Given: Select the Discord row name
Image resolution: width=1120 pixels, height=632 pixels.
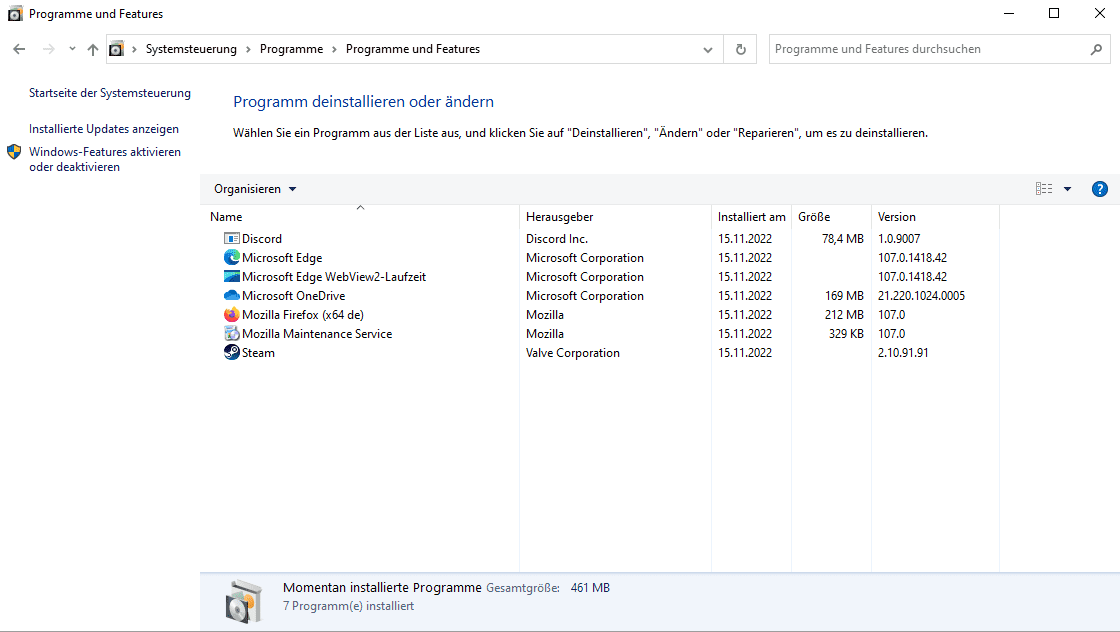Looking at the screenshot, I should (x=261, y=239).
